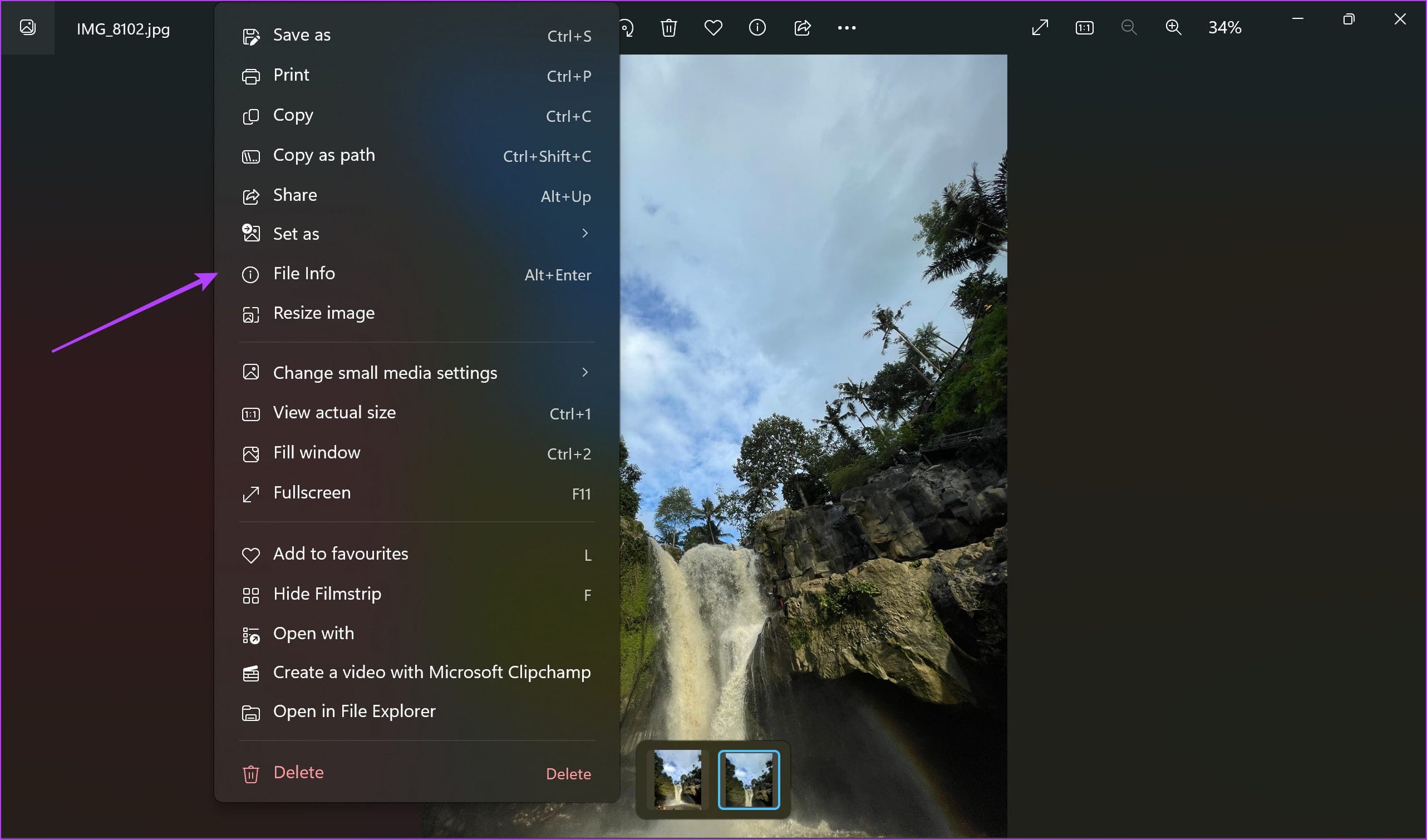The width and height of the screenshot is (1427, 840).
Task: Open file info via toolbar info icon
Action: point(757,28)
